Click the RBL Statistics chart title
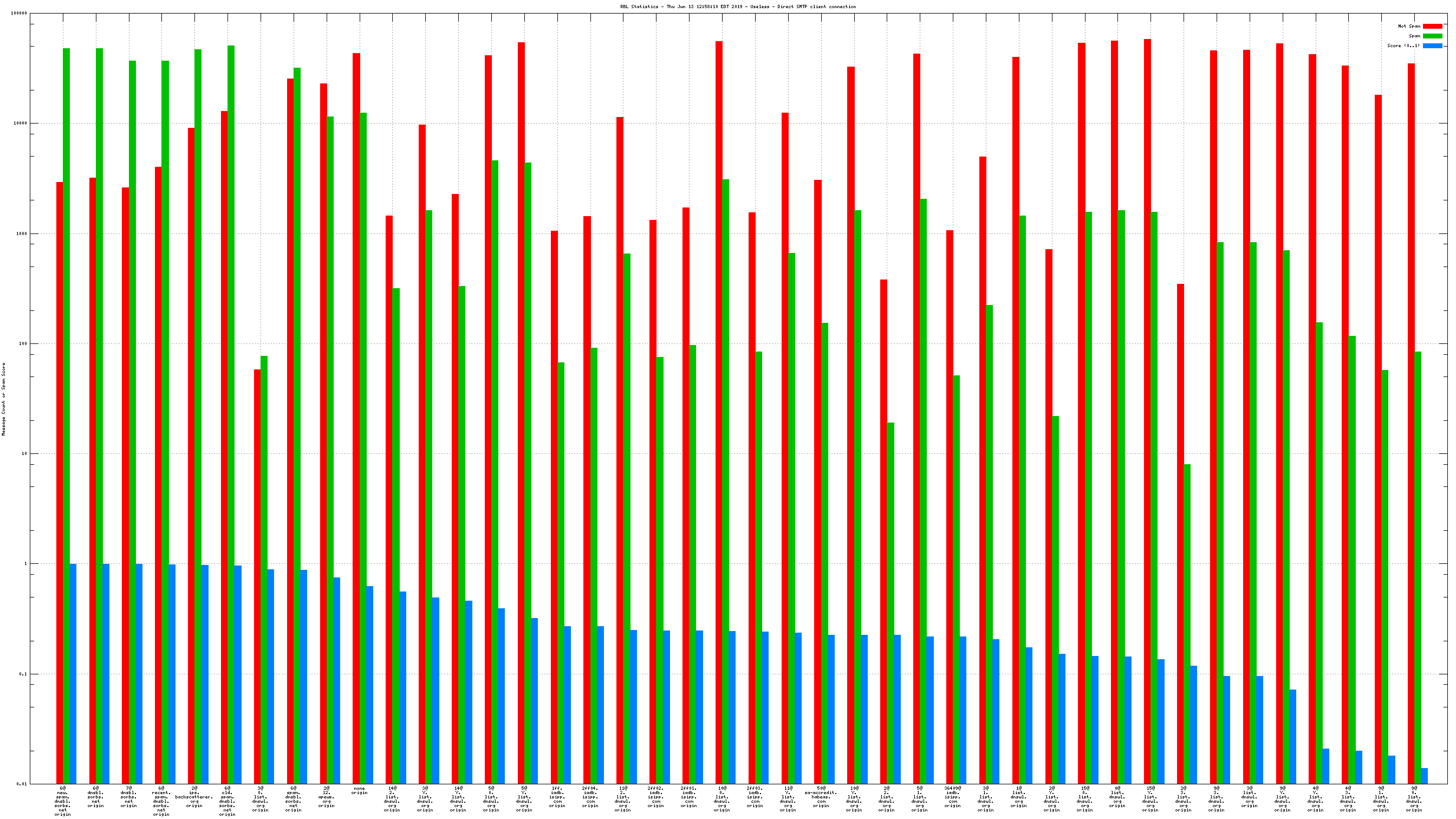This screenshot has height=819, width=1456. 738,7
